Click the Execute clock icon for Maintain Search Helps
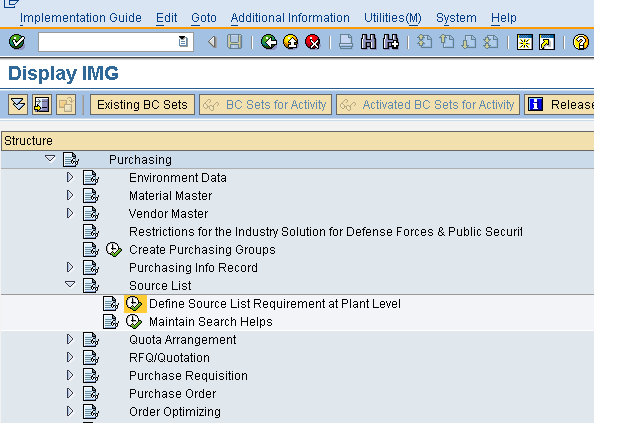Viewport: 640px width, 423px height. click(134, 322)
